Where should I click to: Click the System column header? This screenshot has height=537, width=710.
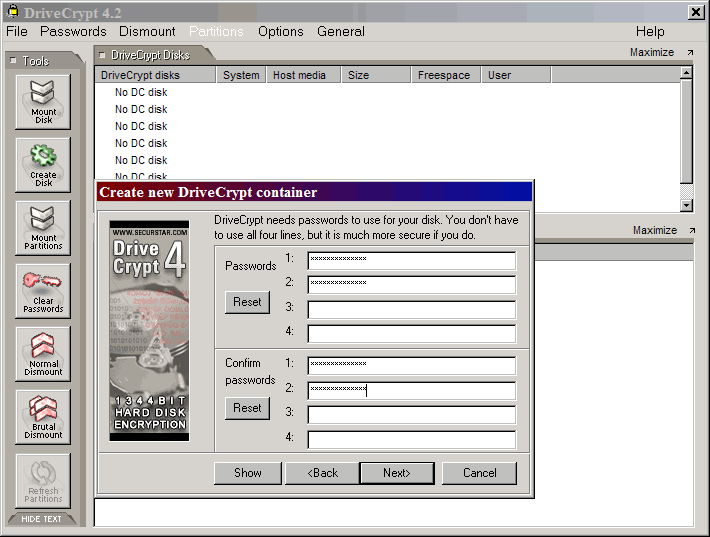point(241,75)
